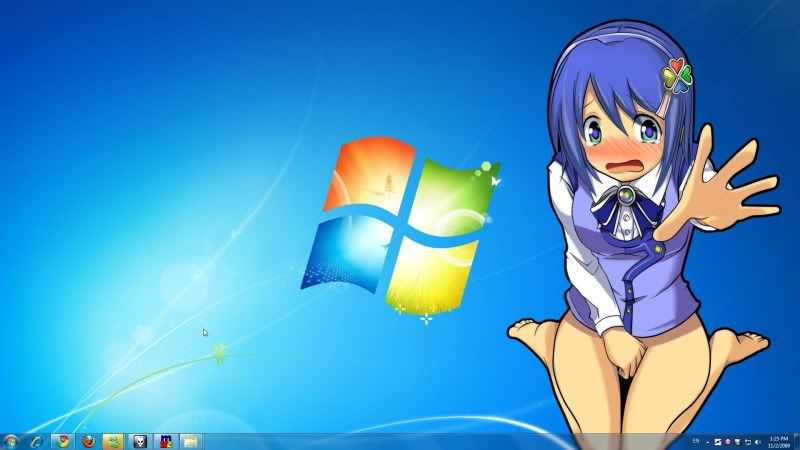Open the network connection tray icon
The image size is (800, 450).
(x=748, y=442)
